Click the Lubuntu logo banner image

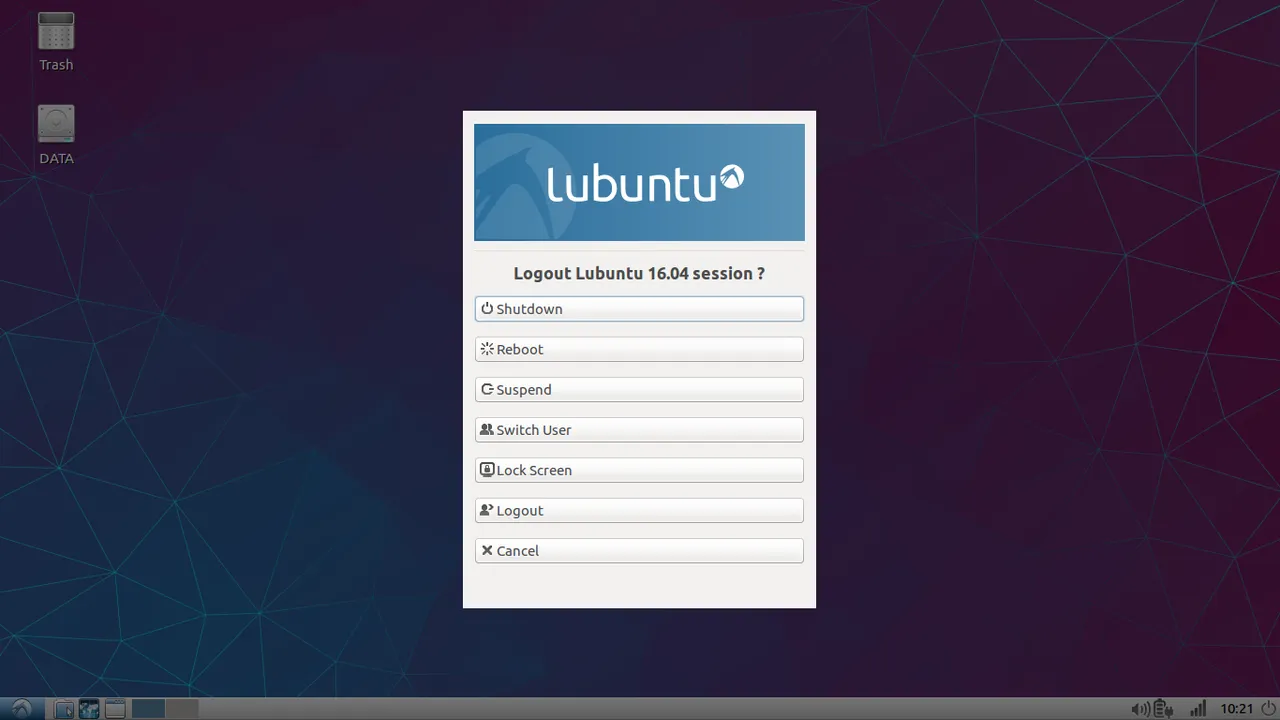pos(639,182)
